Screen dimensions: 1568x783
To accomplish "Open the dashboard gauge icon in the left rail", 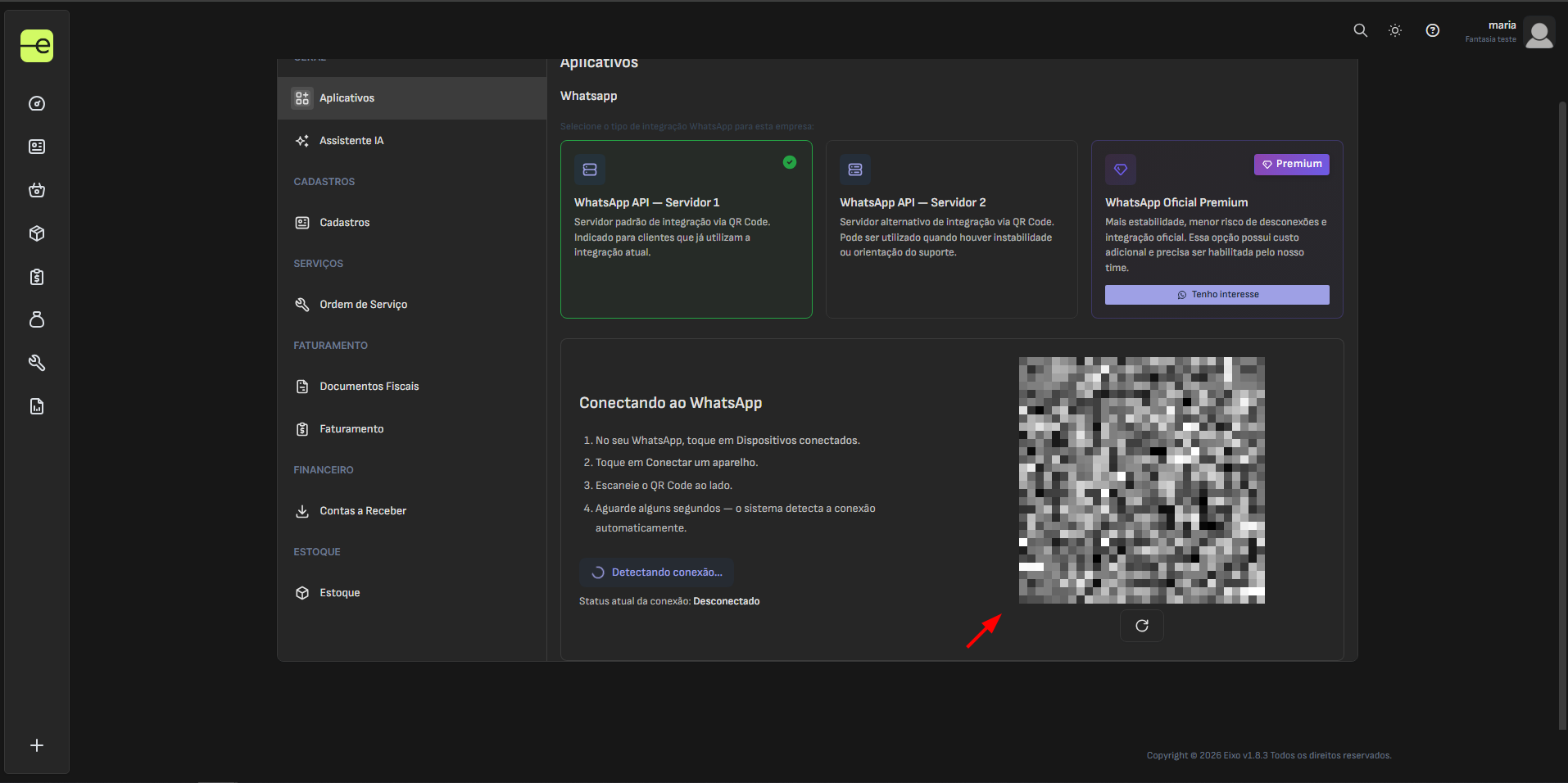I will (x=37, y=103).
